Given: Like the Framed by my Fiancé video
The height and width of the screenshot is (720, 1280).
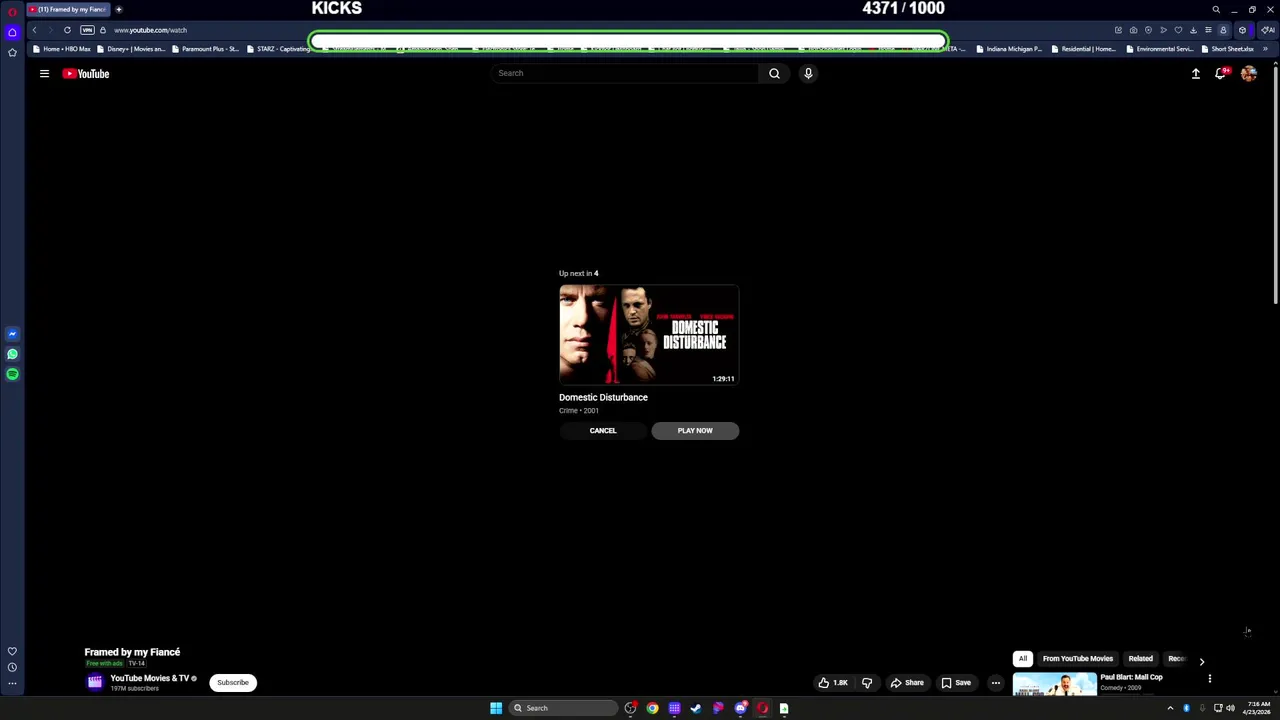Looking at the screenshot, I should [833, 683].
